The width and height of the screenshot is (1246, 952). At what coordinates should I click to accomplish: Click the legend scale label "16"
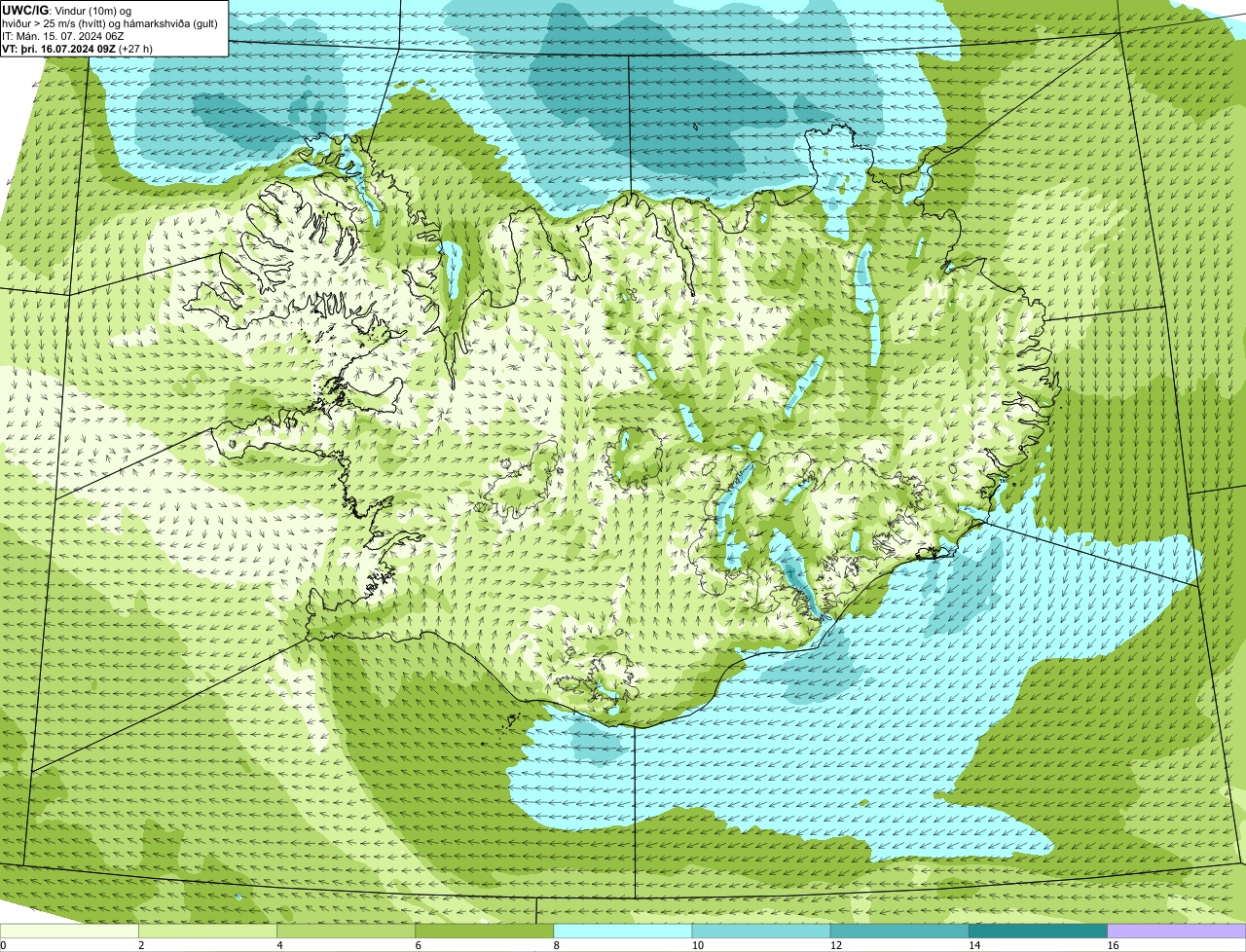pos(1112,945)
